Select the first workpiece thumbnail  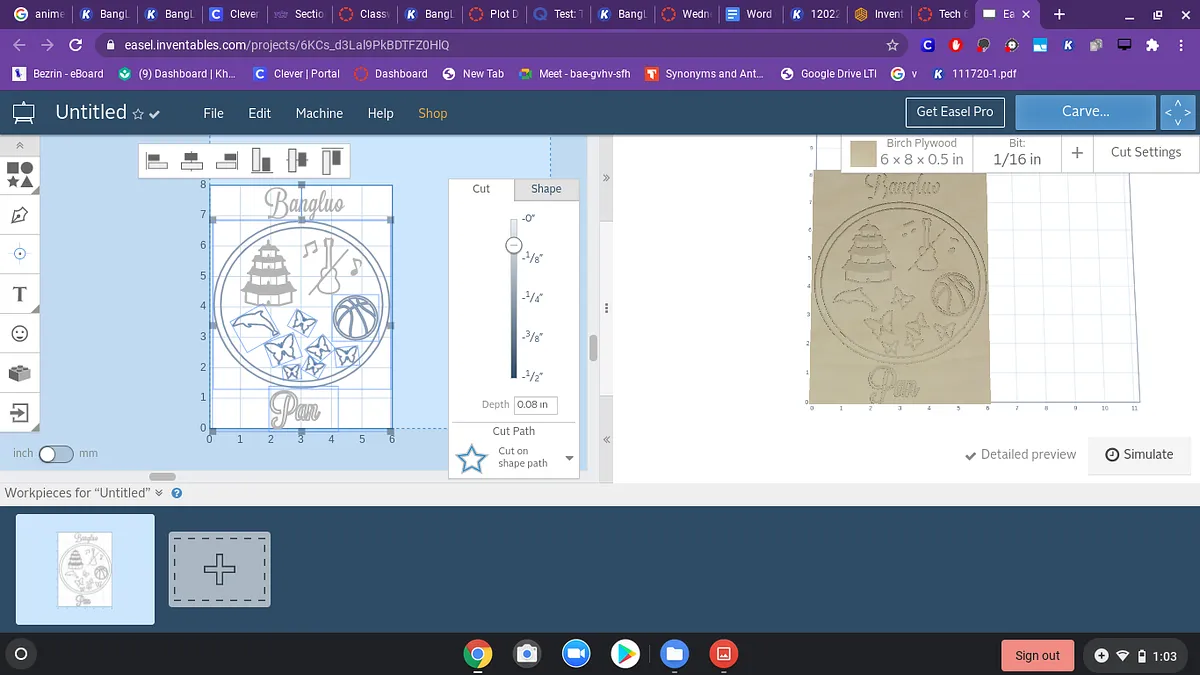click(x=85, y=569)
